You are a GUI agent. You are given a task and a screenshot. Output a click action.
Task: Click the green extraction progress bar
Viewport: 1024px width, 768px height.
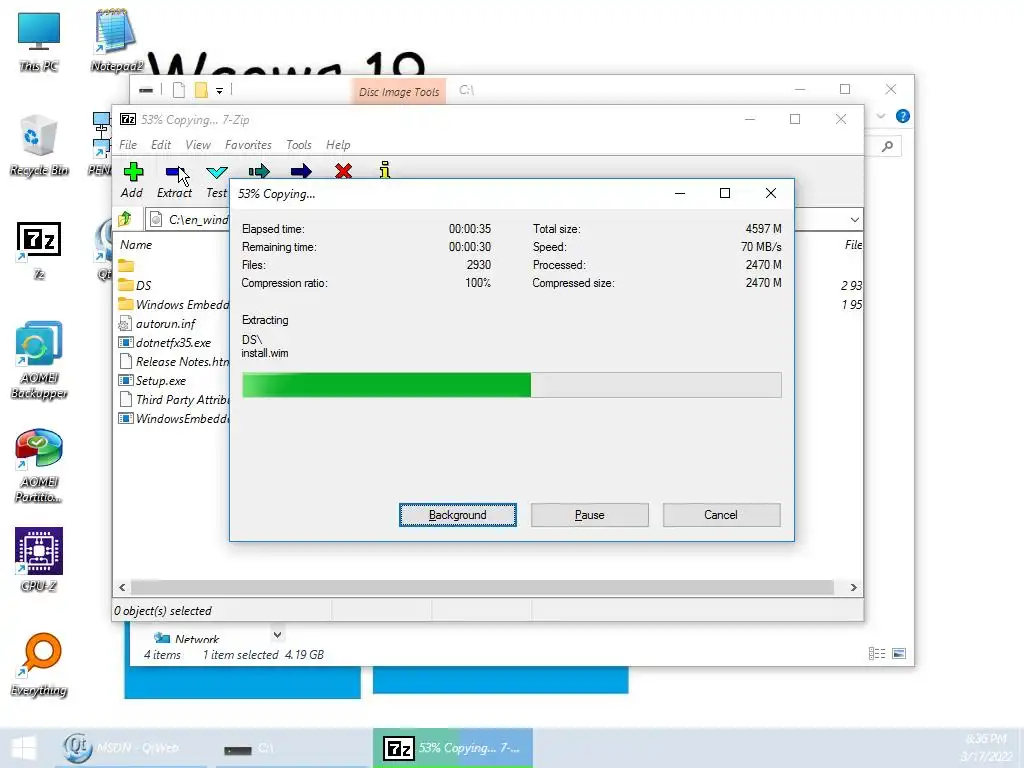(511, 385)
